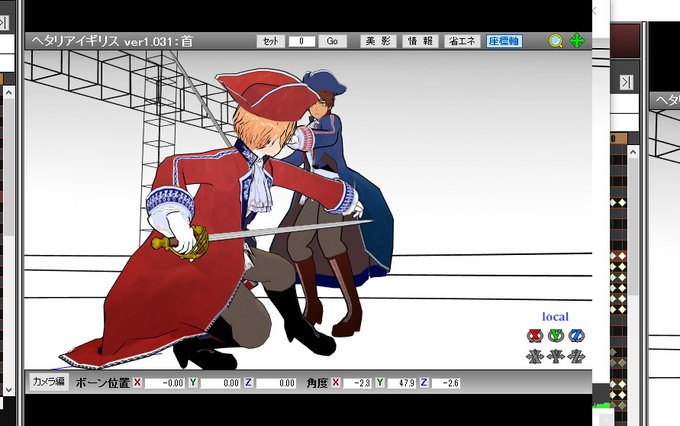Click the red X label beside ボーン位置
This screenshot has height=426, width=680.
click(137, 383)
